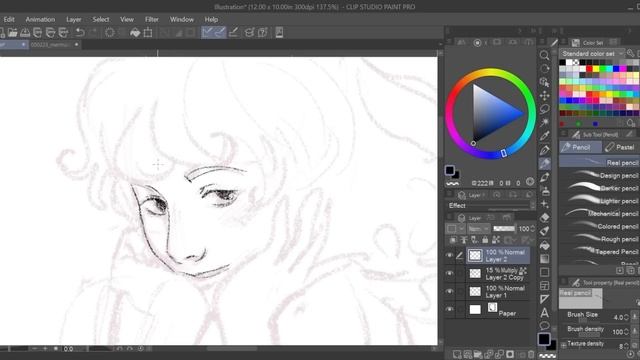
Task: Select the Pen tool
Action: [544, 150]
